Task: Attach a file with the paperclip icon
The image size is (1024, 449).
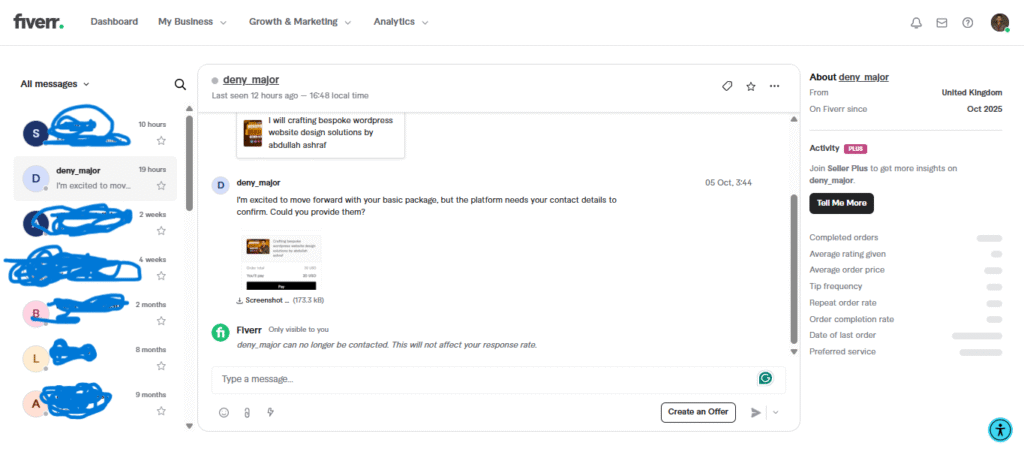Action: click(x=247, y=412)
